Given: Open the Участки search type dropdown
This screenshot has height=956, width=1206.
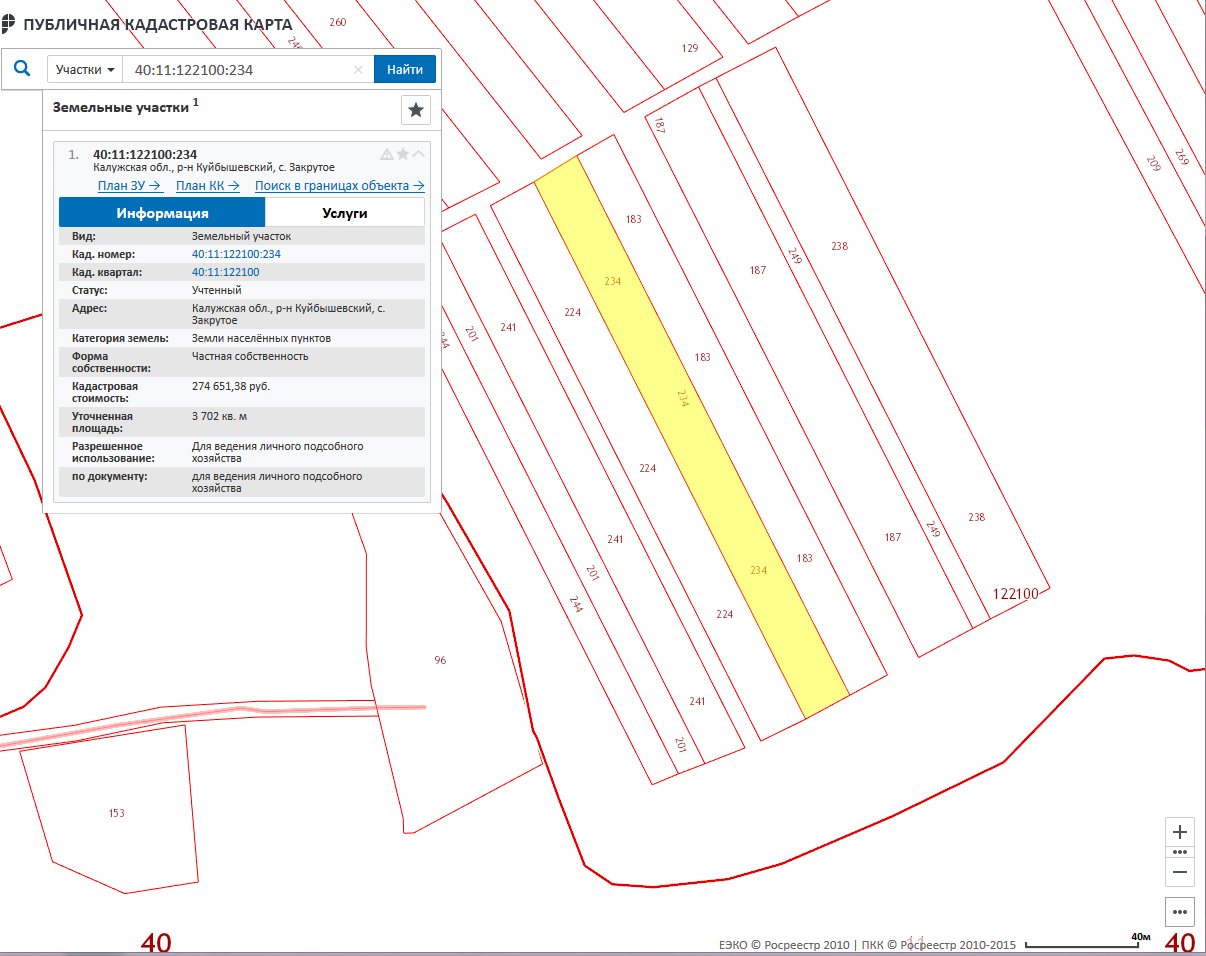Looking at the screenshot, I should click(86, 70).
